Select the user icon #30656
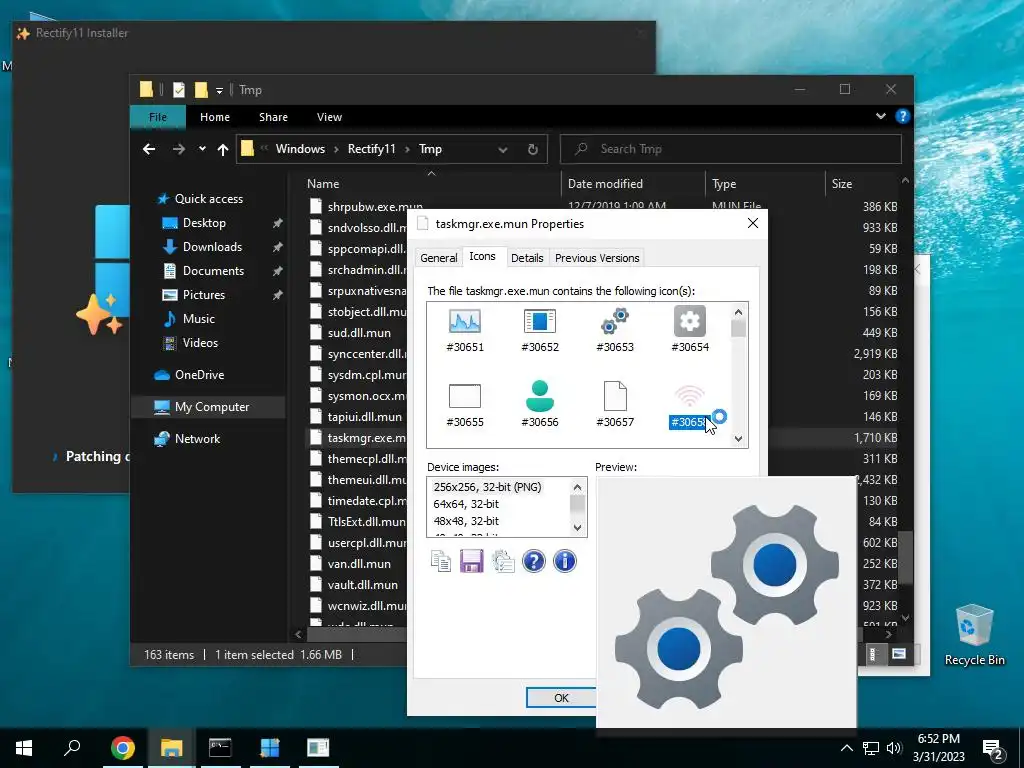This screenshot has height=768, width=1024. 539,405
